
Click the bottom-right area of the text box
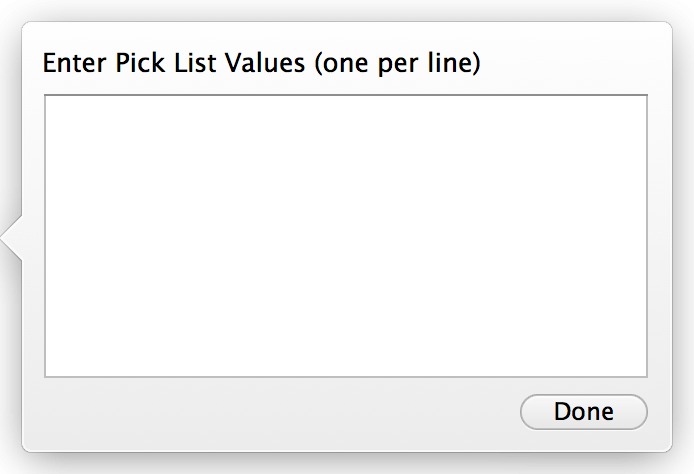(632, 363)
